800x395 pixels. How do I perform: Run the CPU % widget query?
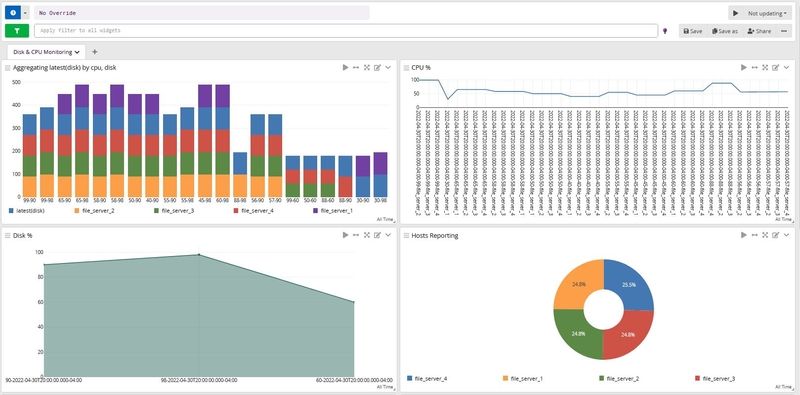coord(744,67)
